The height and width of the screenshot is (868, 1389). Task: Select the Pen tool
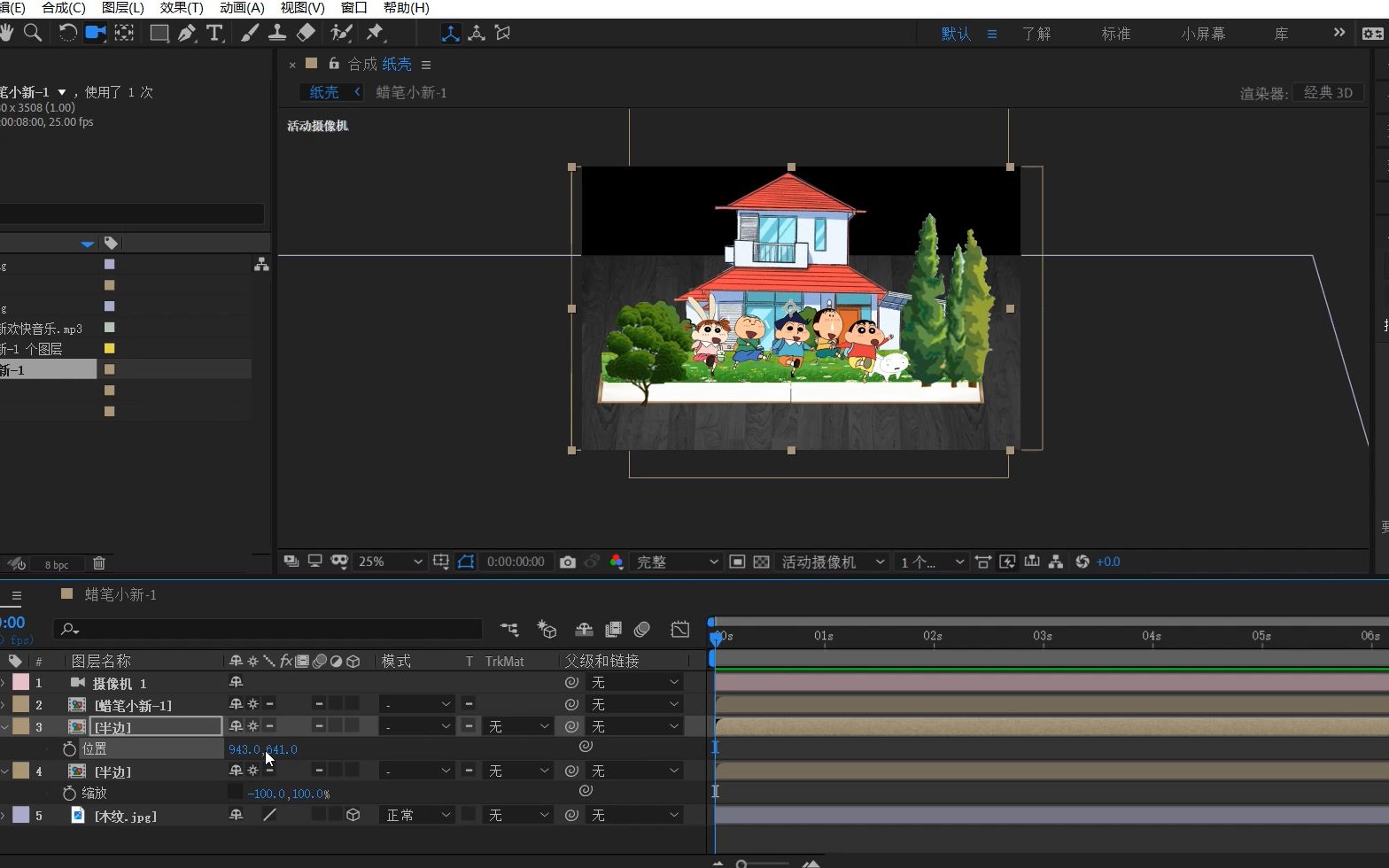point(187,33)
